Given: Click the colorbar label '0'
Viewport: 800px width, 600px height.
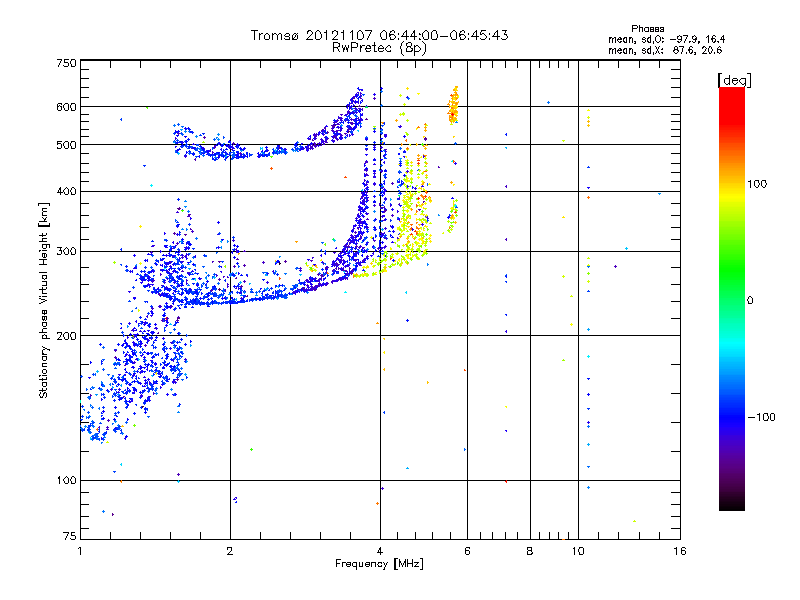Looking at the screenshot, I should pos(750,301).
